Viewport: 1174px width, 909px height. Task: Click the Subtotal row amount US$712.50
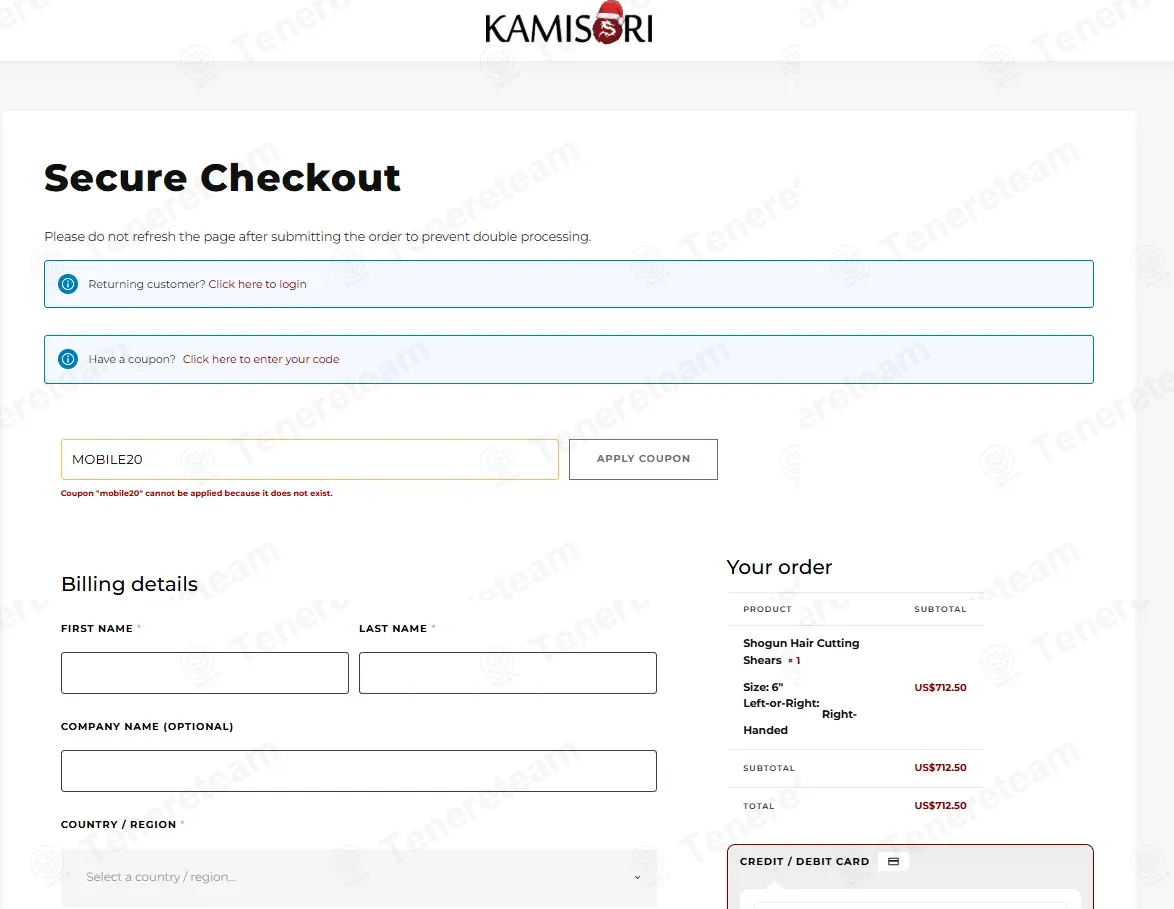pos(940,767)
